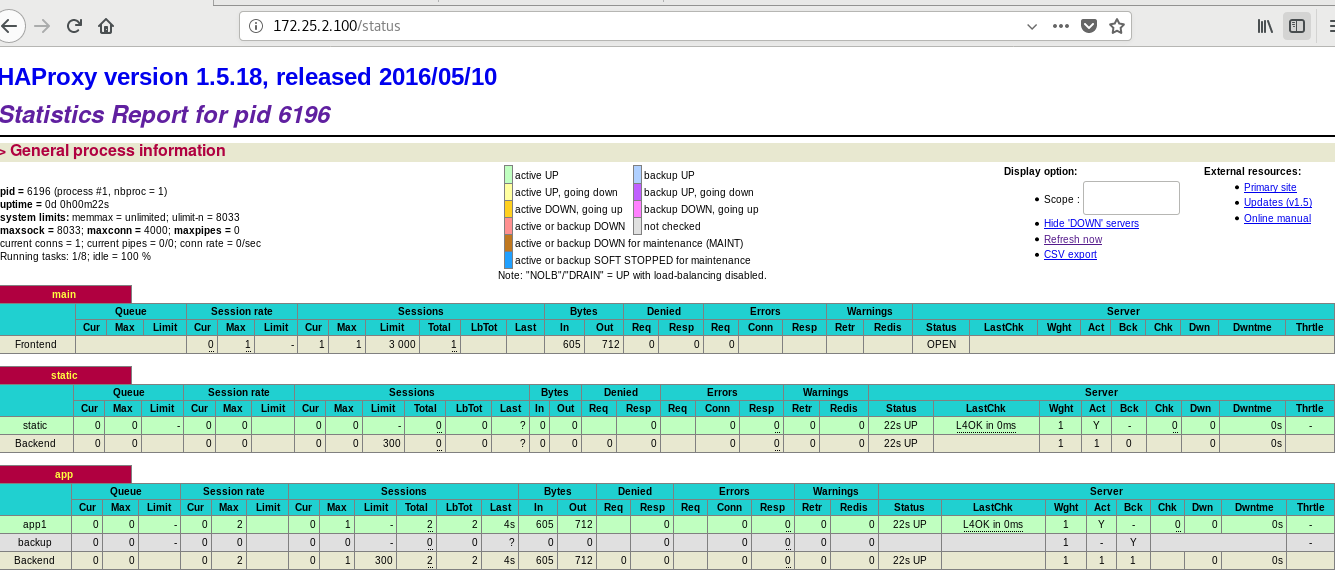Viewport: 1335px width, 570px height.
Task: Click the uptime = 0d 0h00m22s line
Action: click(x=55, y=204)
